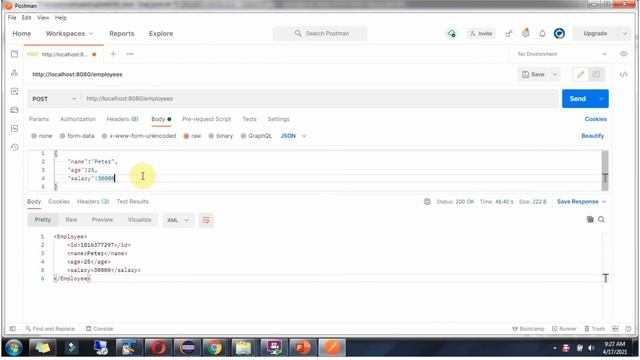The width and height of the screenshot is (640, 360).
Task: Switch to the Params tab
Action: [39, 119]
